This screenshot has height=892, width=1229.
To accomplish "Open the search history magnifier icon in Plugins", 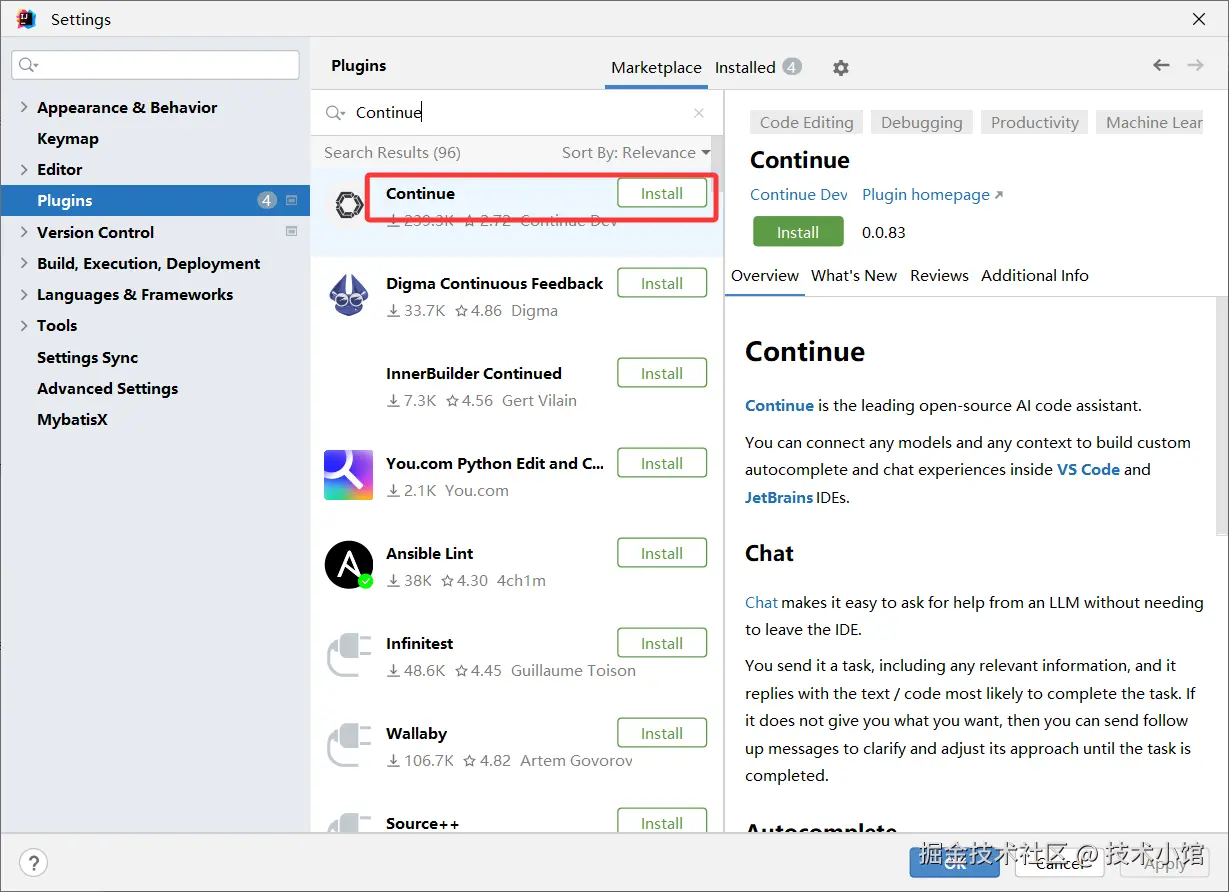I will point(335,113).
